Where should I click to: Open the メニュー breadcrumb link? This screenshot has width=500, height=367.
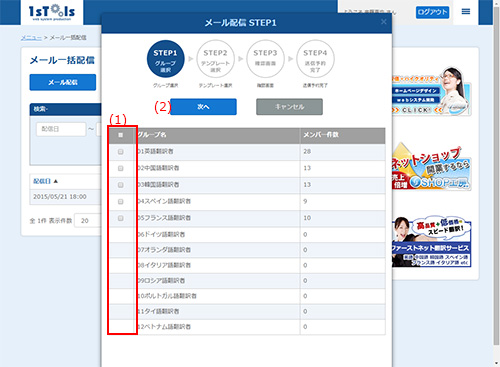coord(31,38)
